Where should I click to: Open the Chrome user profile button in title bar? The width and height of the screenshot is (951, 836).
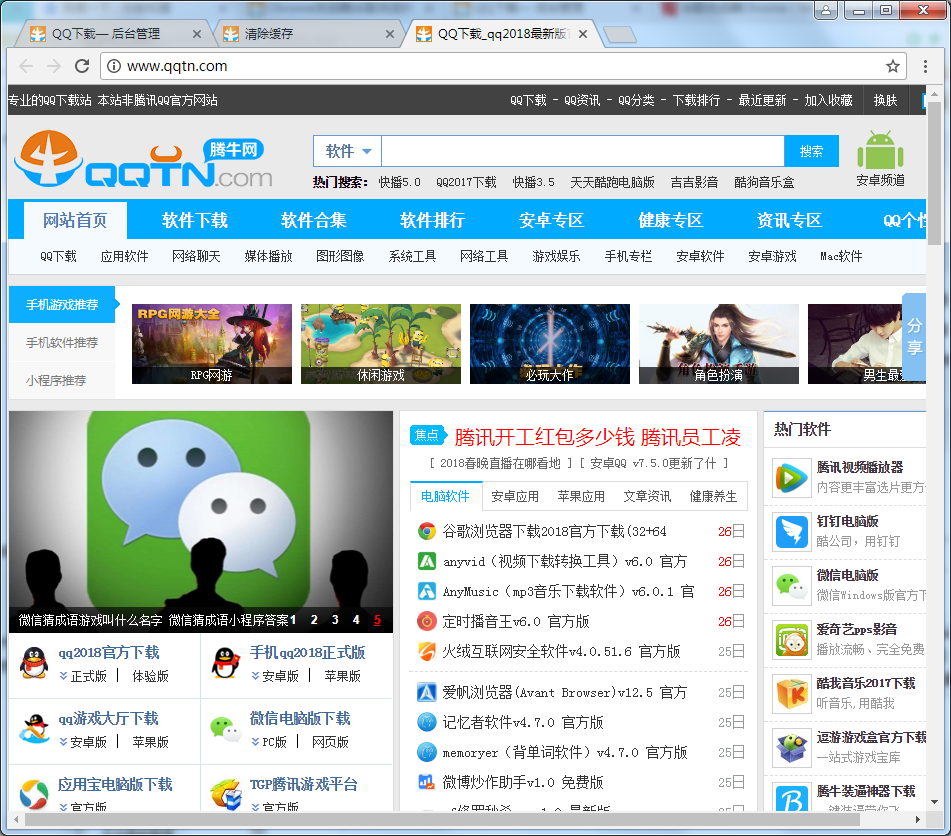825,10
